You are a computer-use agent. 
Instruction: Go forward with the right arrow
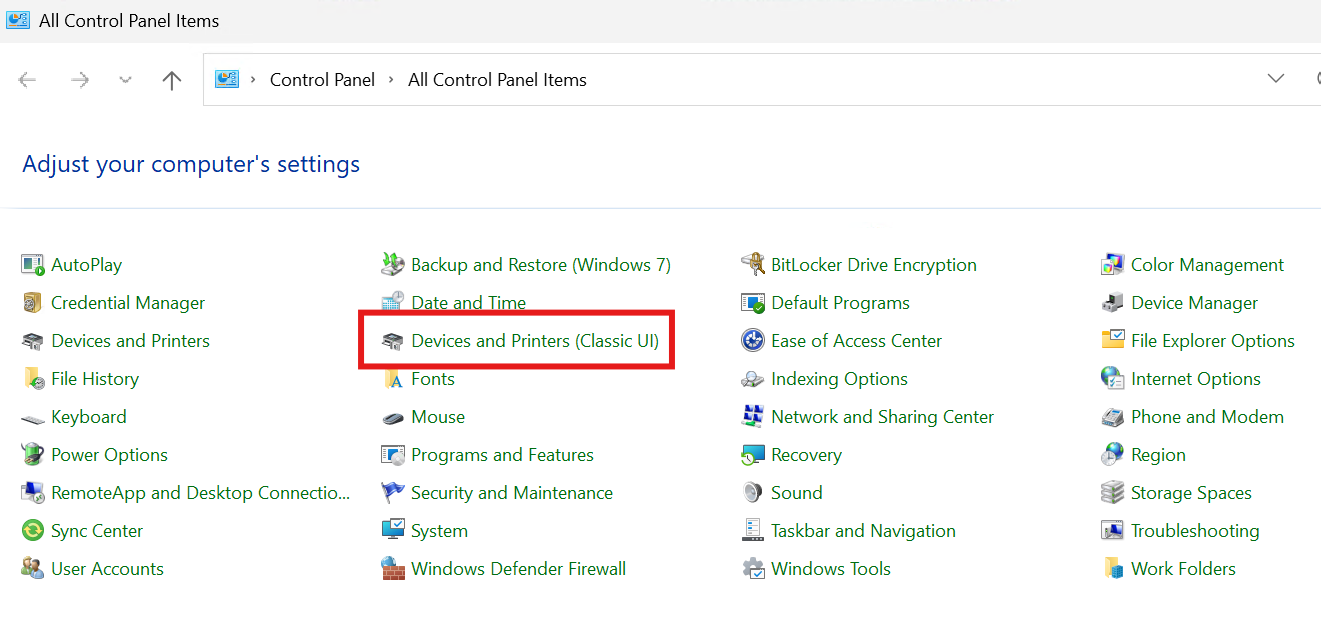(x=80, y=80)
